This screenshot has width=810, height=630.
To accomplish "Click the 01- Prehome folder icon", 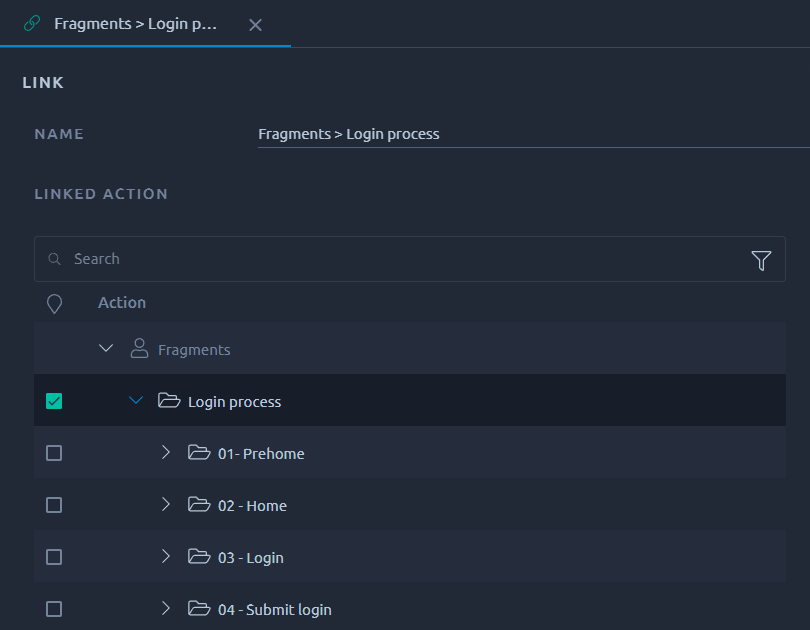I will 199,452.
